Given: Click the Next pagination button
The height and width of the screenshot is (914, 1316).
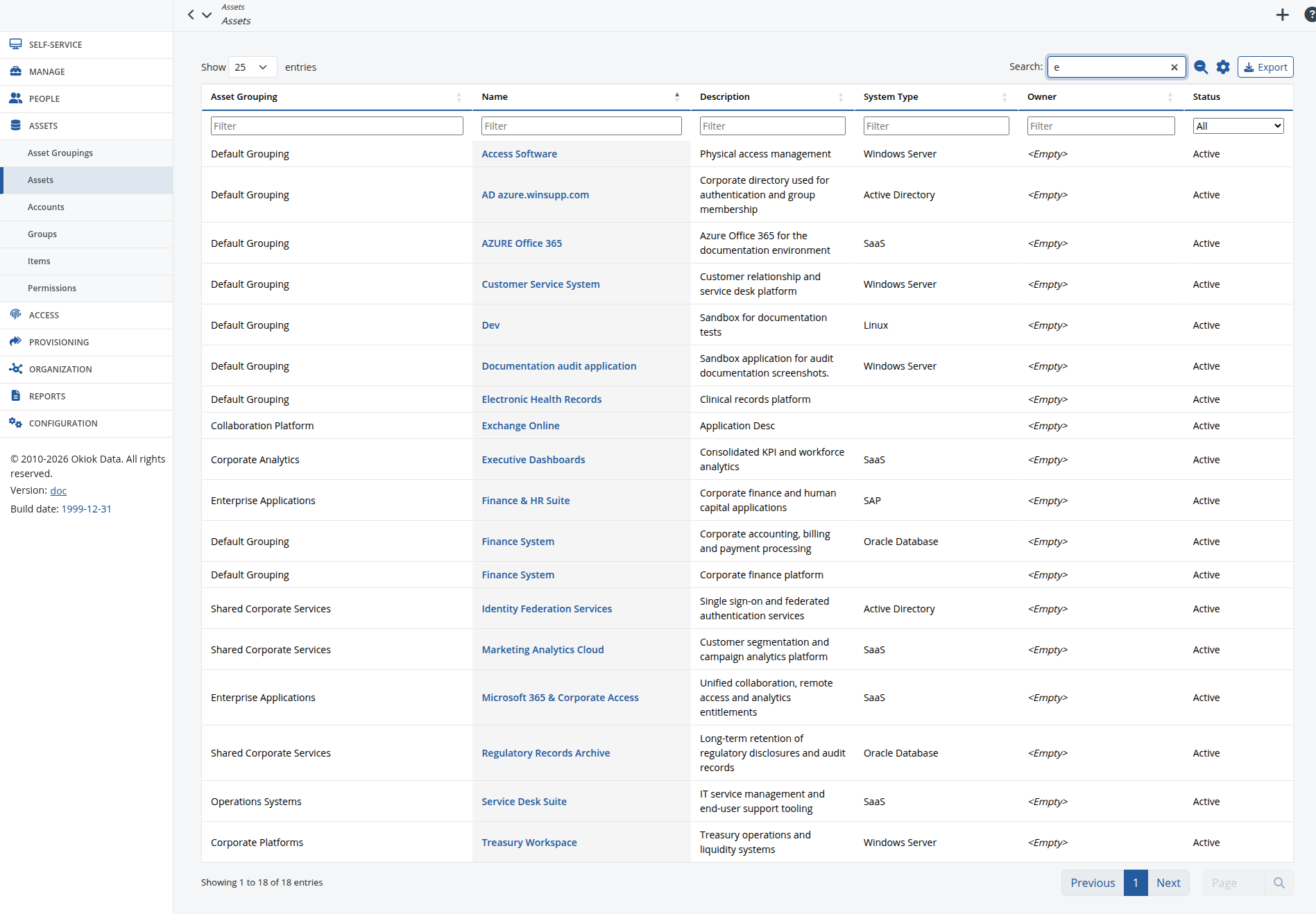Looking at the screenshot, I should pos(1168,883).
